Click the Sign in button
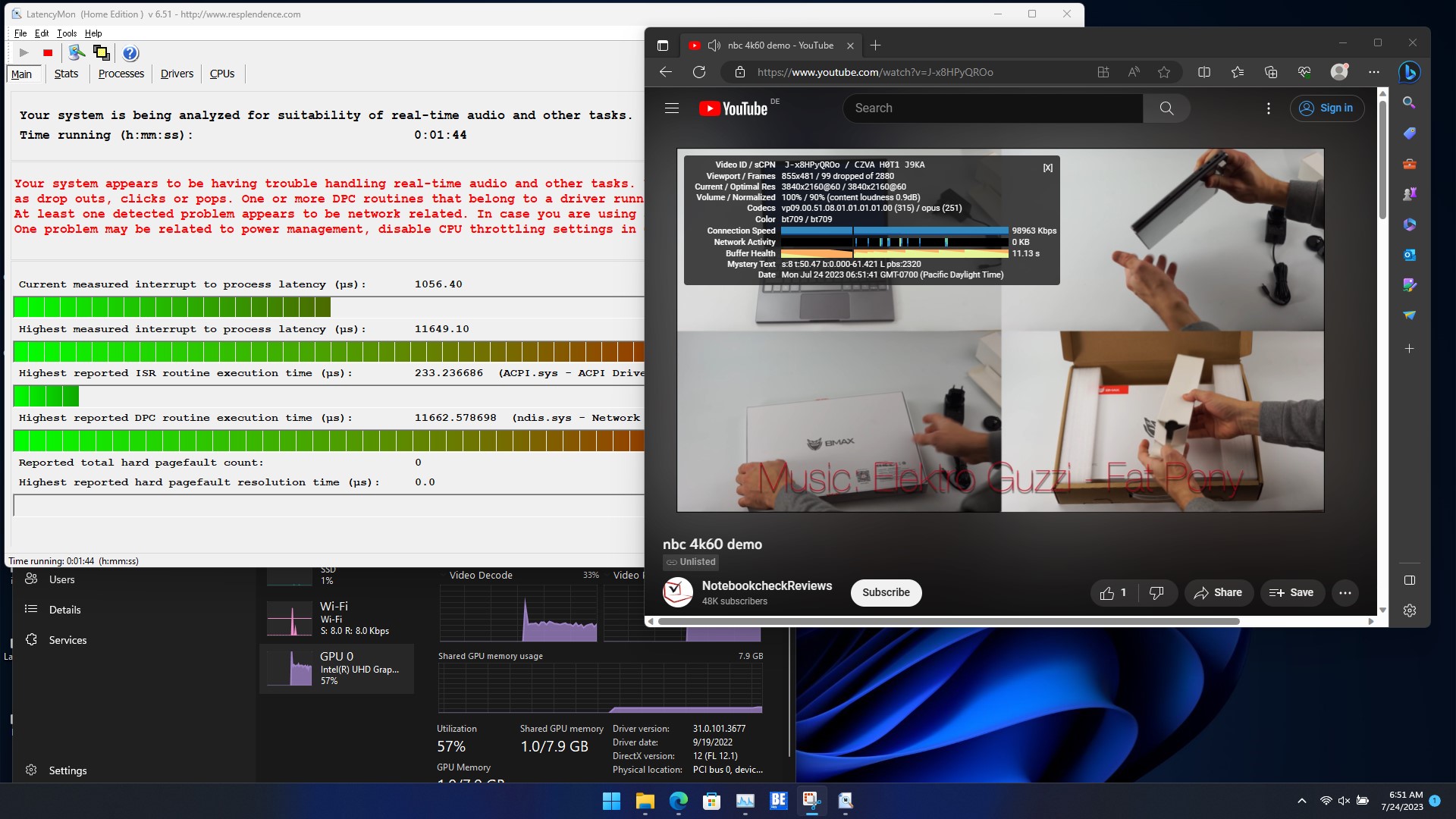Viewport: 1456px width, 819px height. click(x=1326, y=108)
